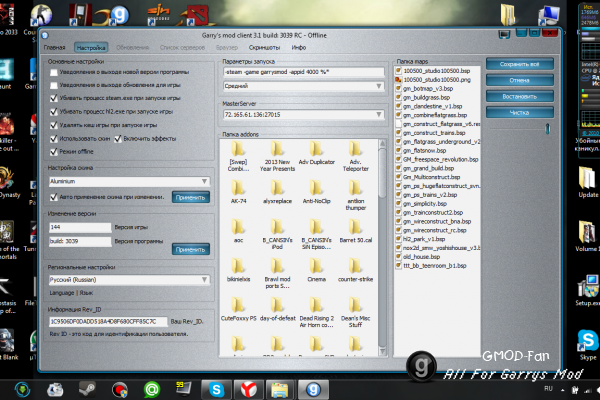Toggle new program version notification checkbox

[x=54, y=72]
